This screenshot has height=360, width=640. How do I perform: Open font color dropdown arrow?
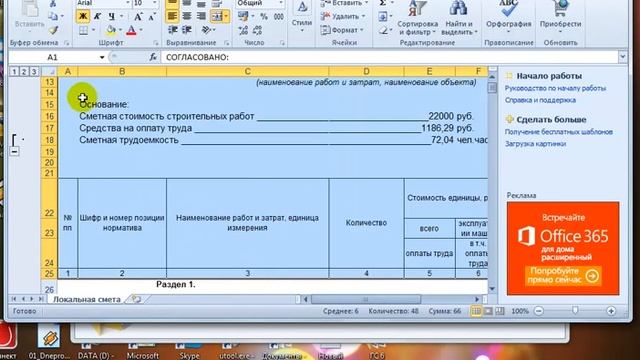coord(141,31)
